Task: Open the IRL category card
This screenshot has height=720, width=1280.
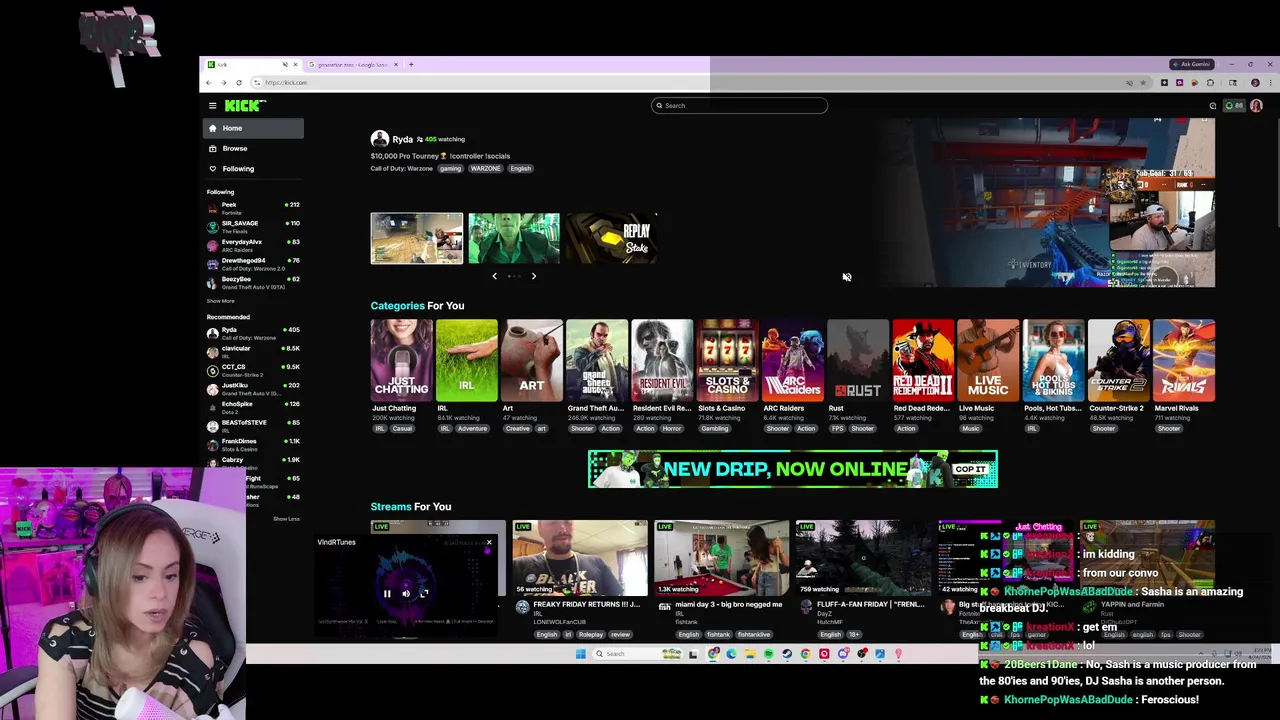Action: pos(466,361)
